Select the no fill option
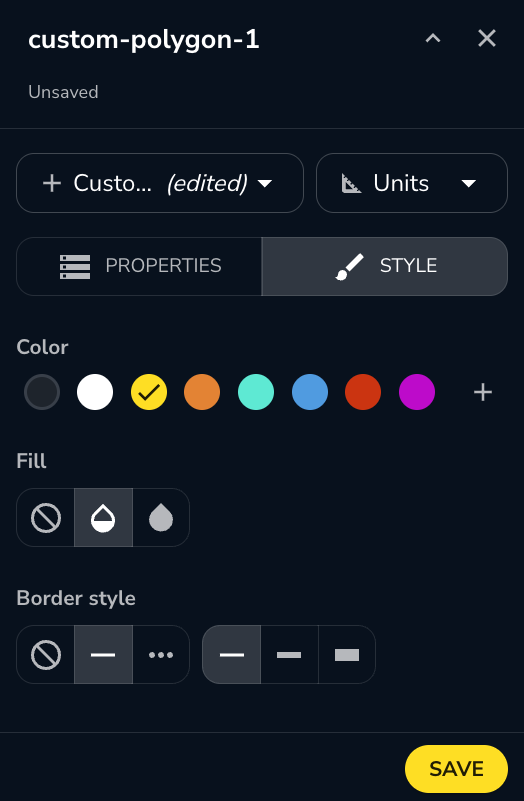This screenshot has height=801, width=524. [x=45, y=517]
